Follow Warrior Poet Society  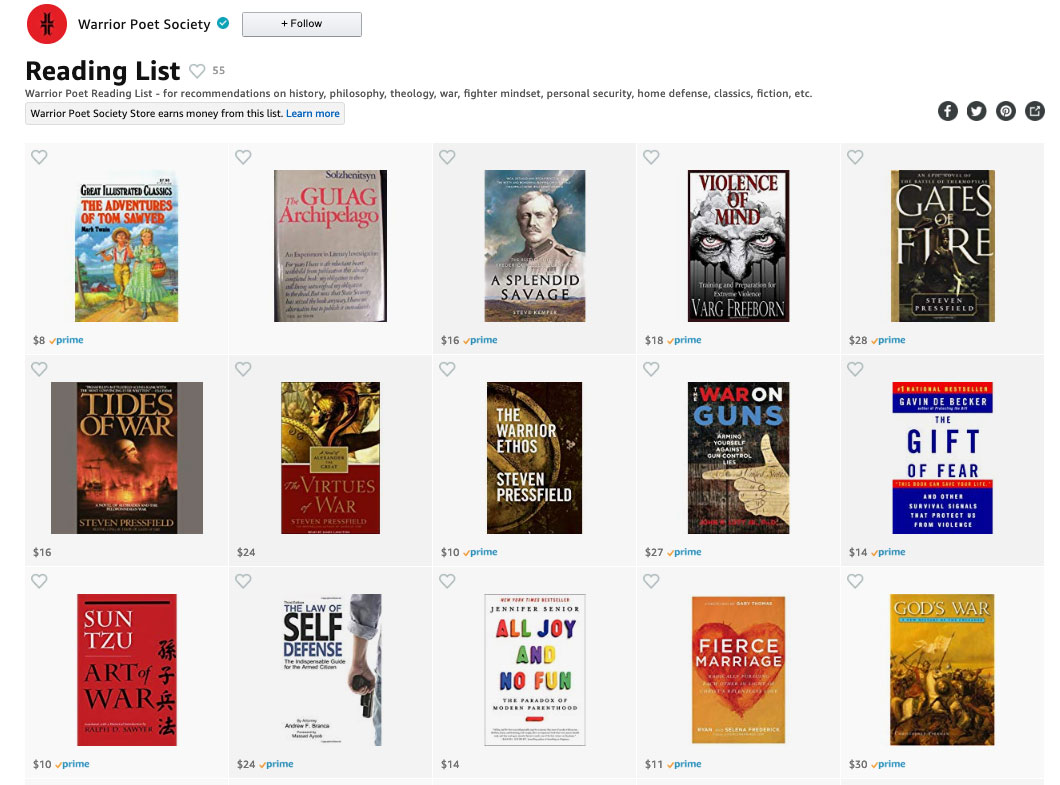pos(302,24)
